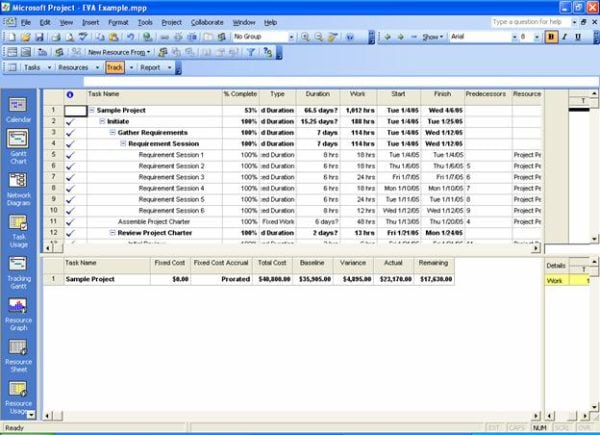Click the Outdent left green arrow

pos(387,37)
